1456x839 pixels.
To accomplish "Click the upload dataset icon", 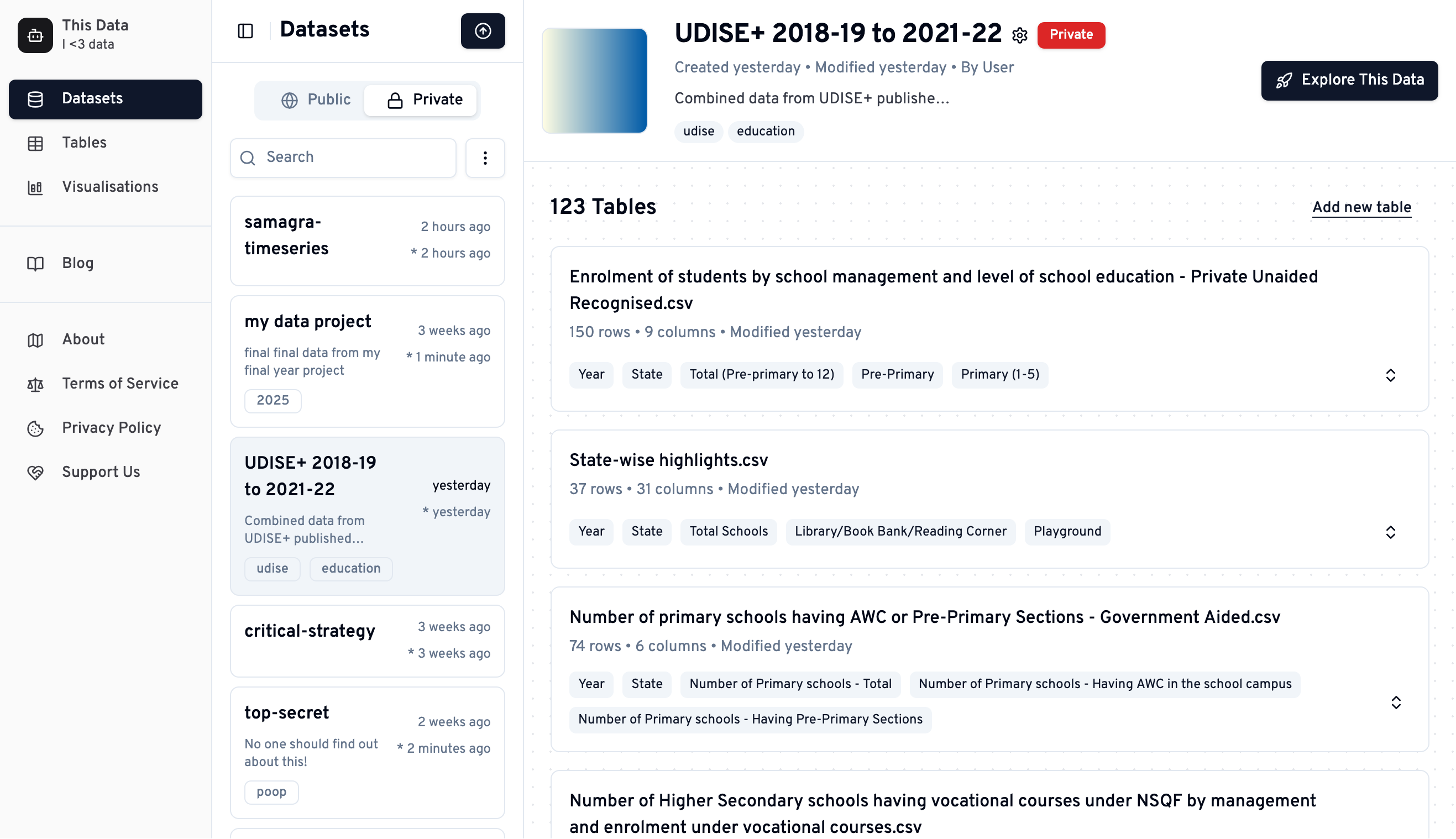I will 482,30.
